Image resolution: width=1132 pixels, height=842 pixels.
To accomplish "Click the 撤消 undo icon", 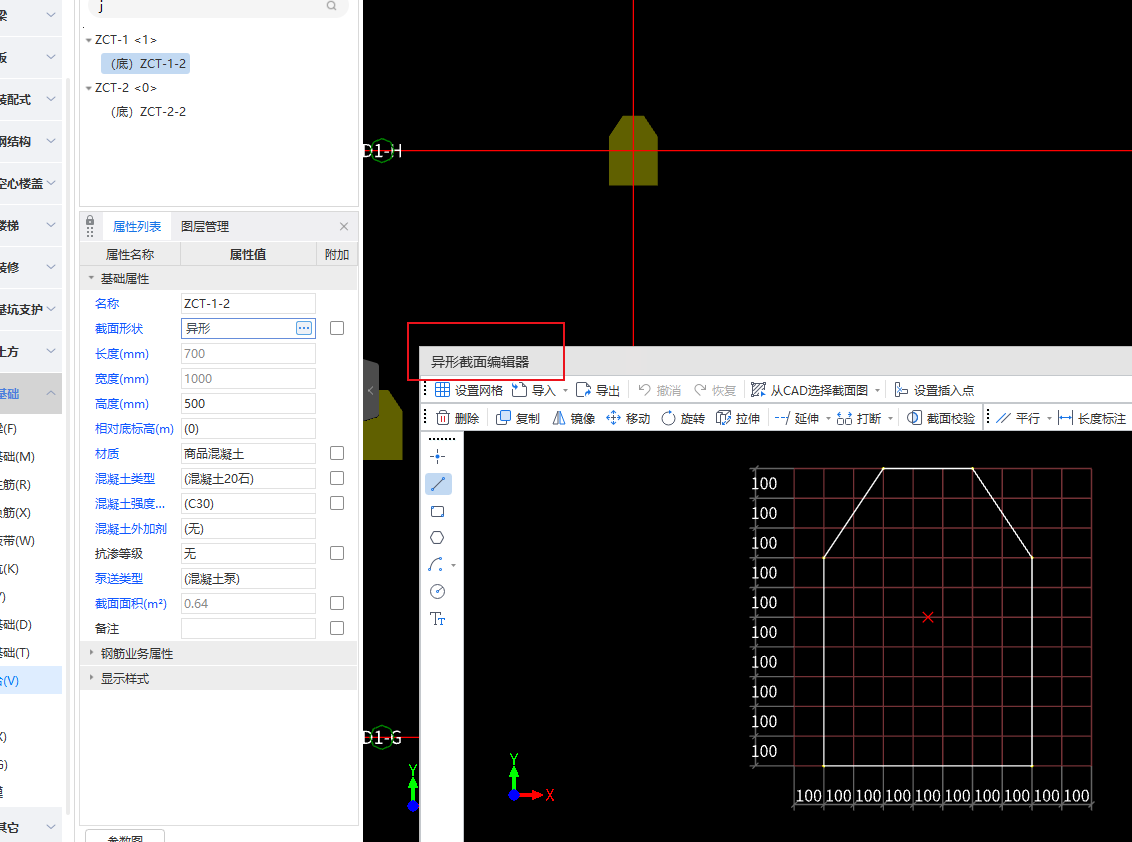I will (x=645, y=390).
